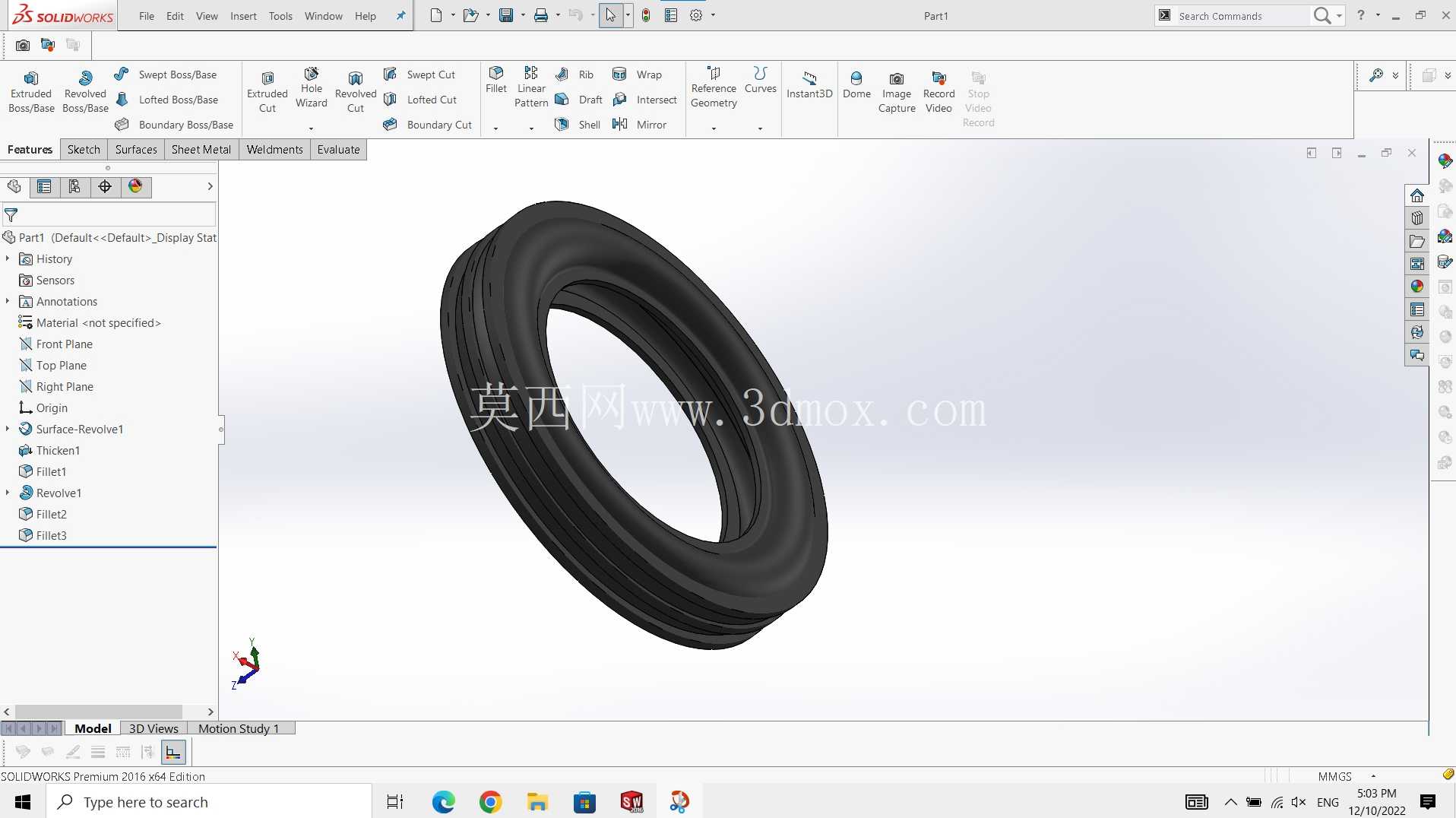The image size is (1456, 818).
Task: Apply the Fillet tool
Action: click(496, 80)
